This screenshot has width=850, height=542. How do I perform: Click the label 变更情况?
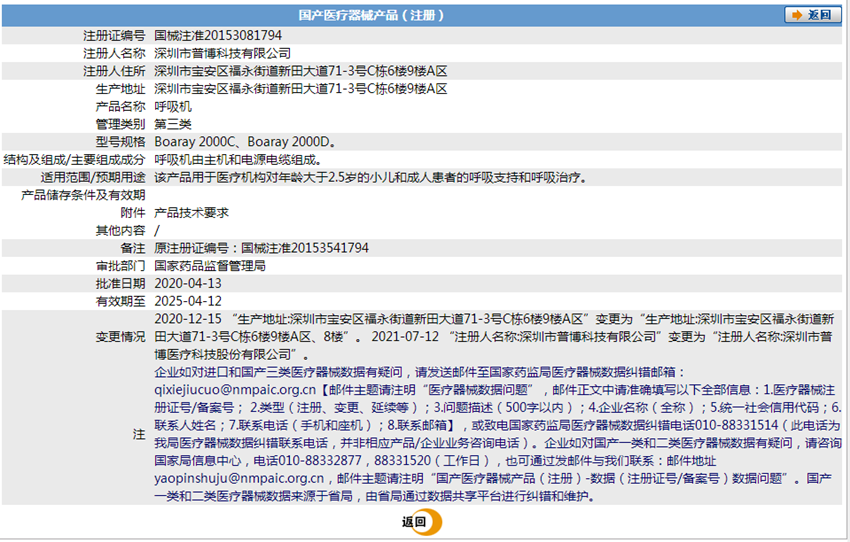[x=121, y=337]
